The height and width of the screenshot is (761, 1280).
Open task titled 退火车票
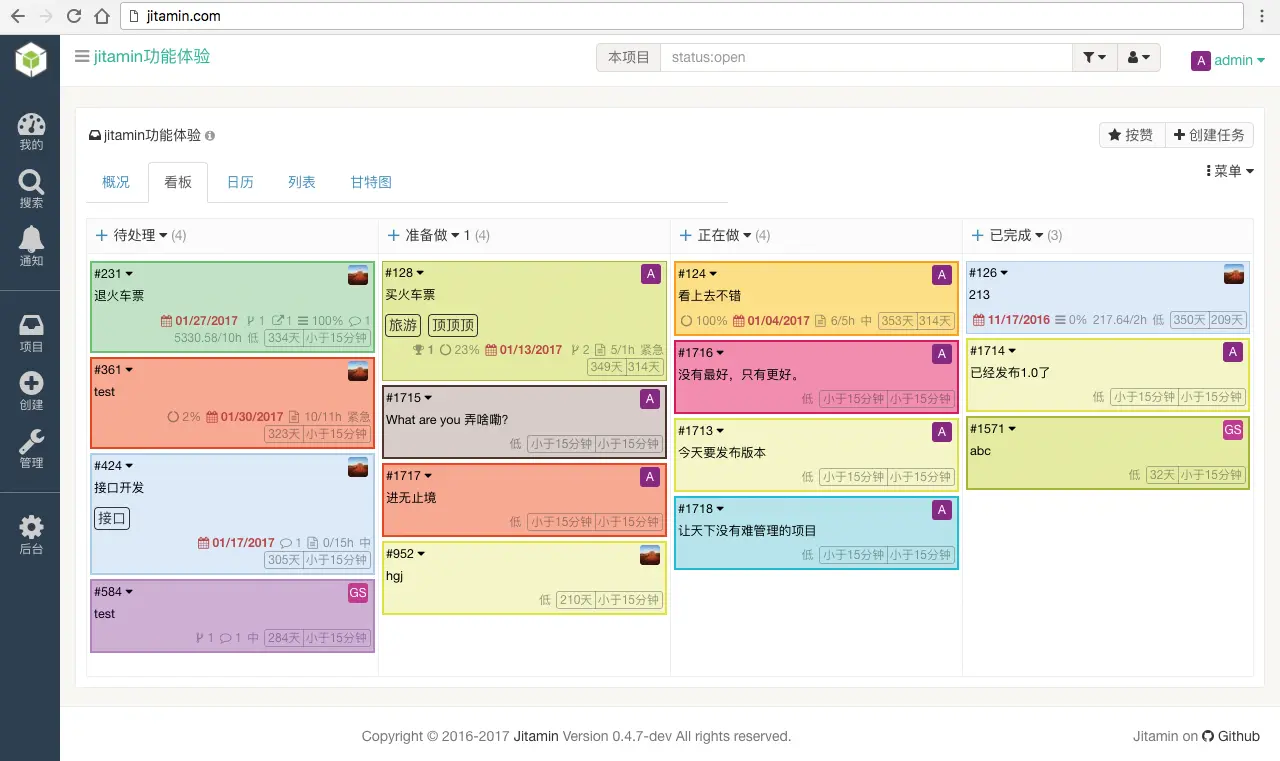[x=119, y=295]
